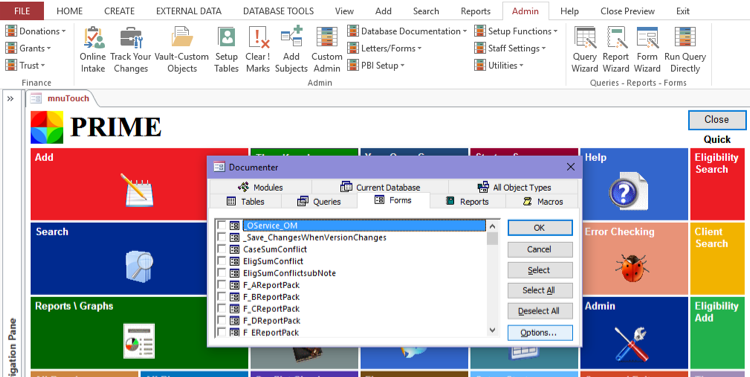Click OK in Documenter dialog

(540, 228)
